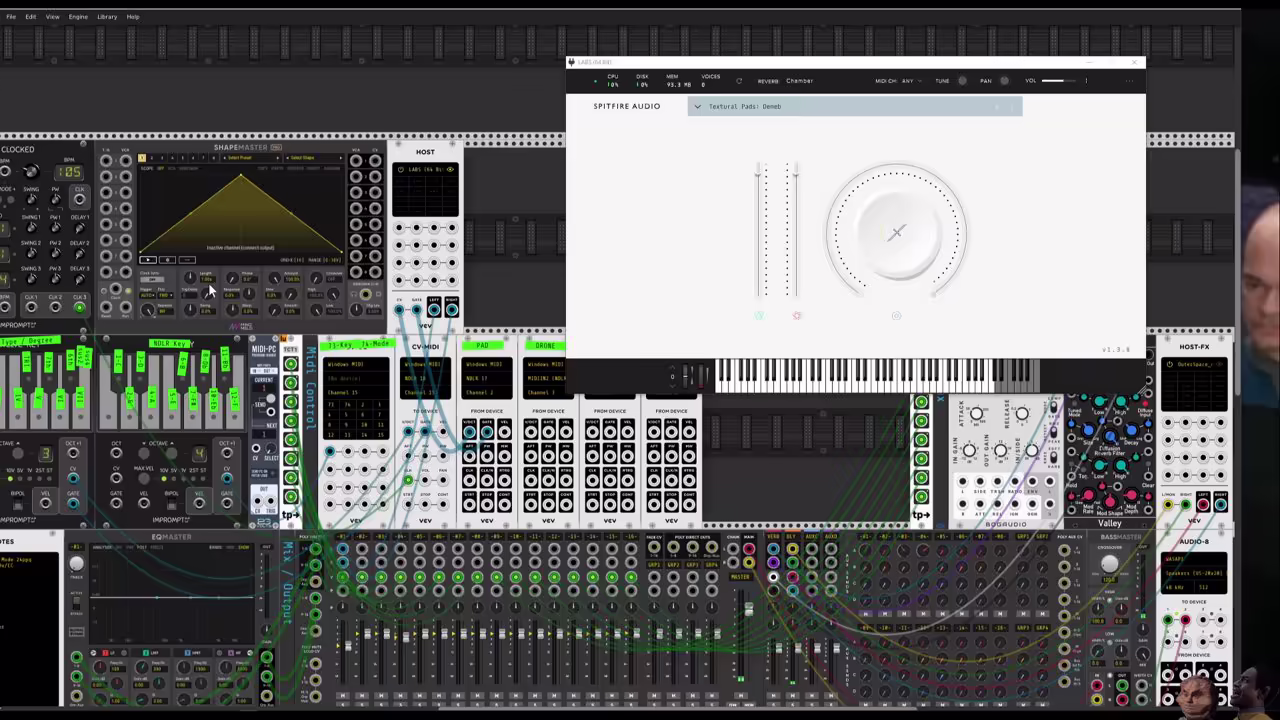This screenshot has width=1280, height=720.
Task: Open the ShapeMaster Select Shape dropdown
Action: (314, 158)
